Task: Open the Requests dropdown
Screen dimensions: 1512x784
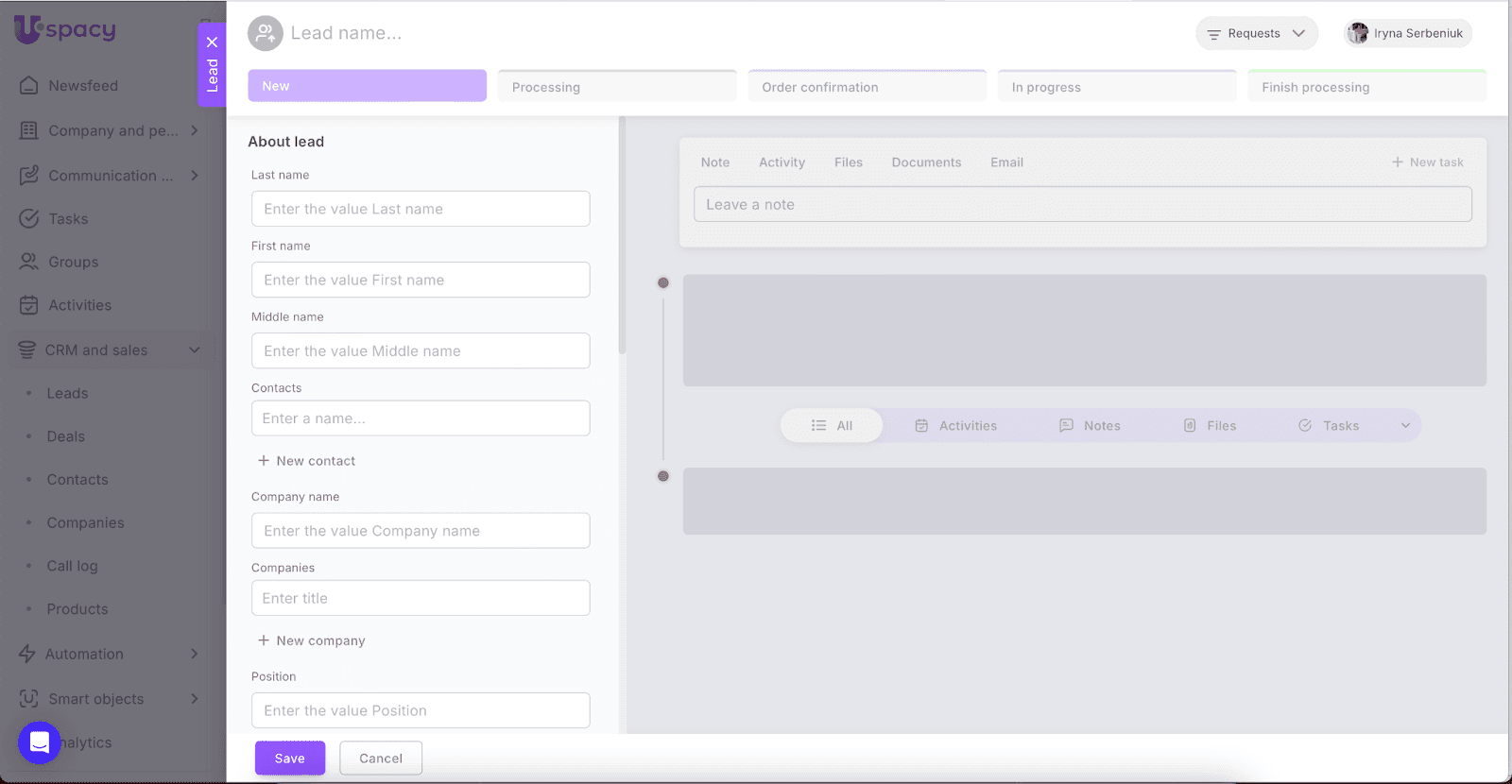Action: pos(1256,33)
